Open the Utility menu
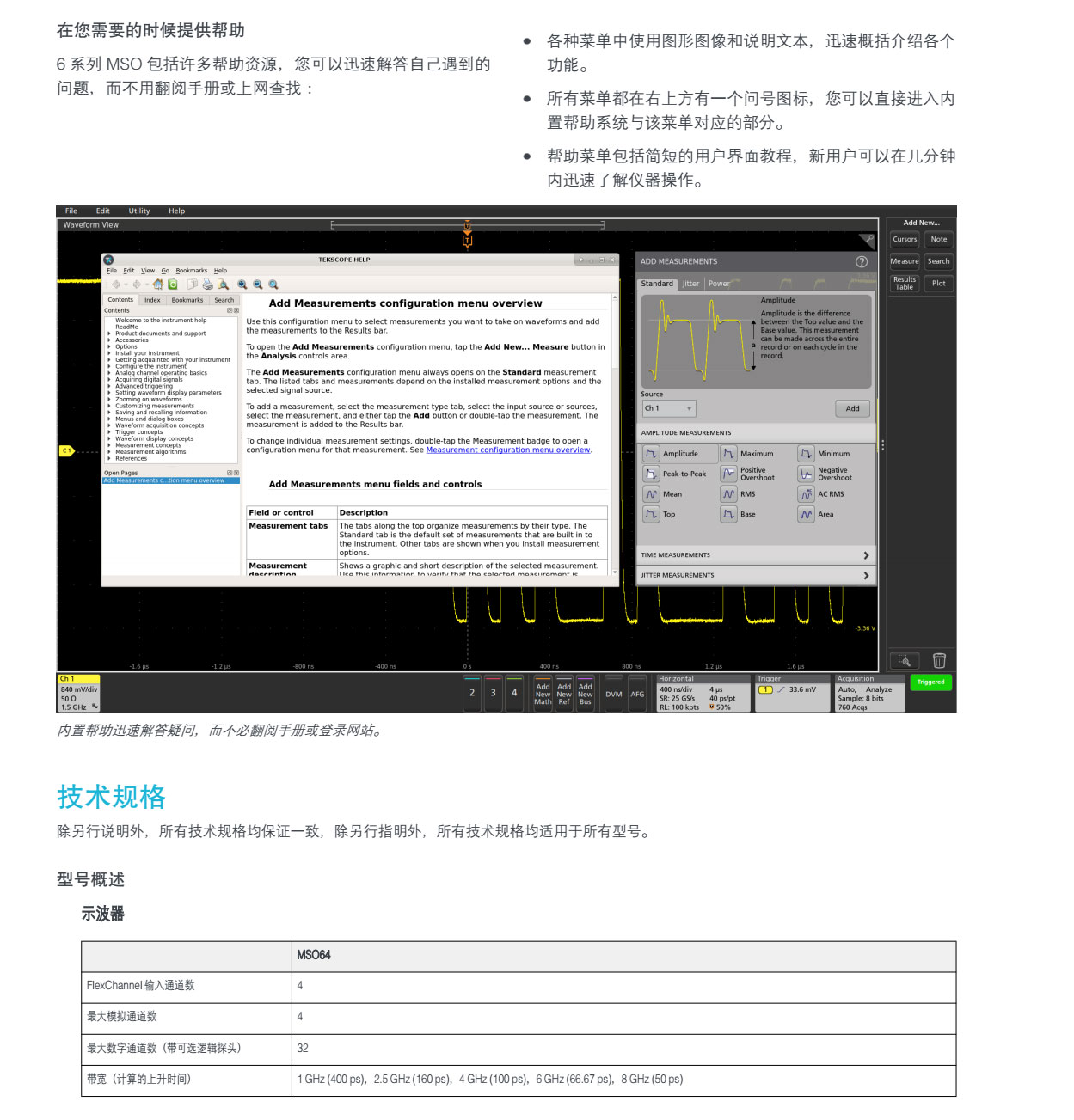Image resolution: width=1074 pixels, height=1120 pixels. pyautogui.click(x=139, y=211)
